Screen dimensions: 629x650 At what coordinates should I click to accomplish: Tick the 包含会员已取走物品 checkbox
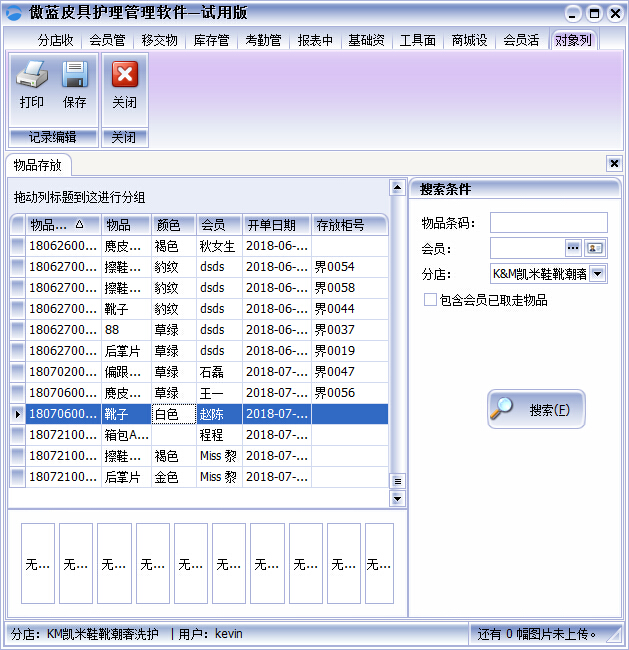coord(430,300)
